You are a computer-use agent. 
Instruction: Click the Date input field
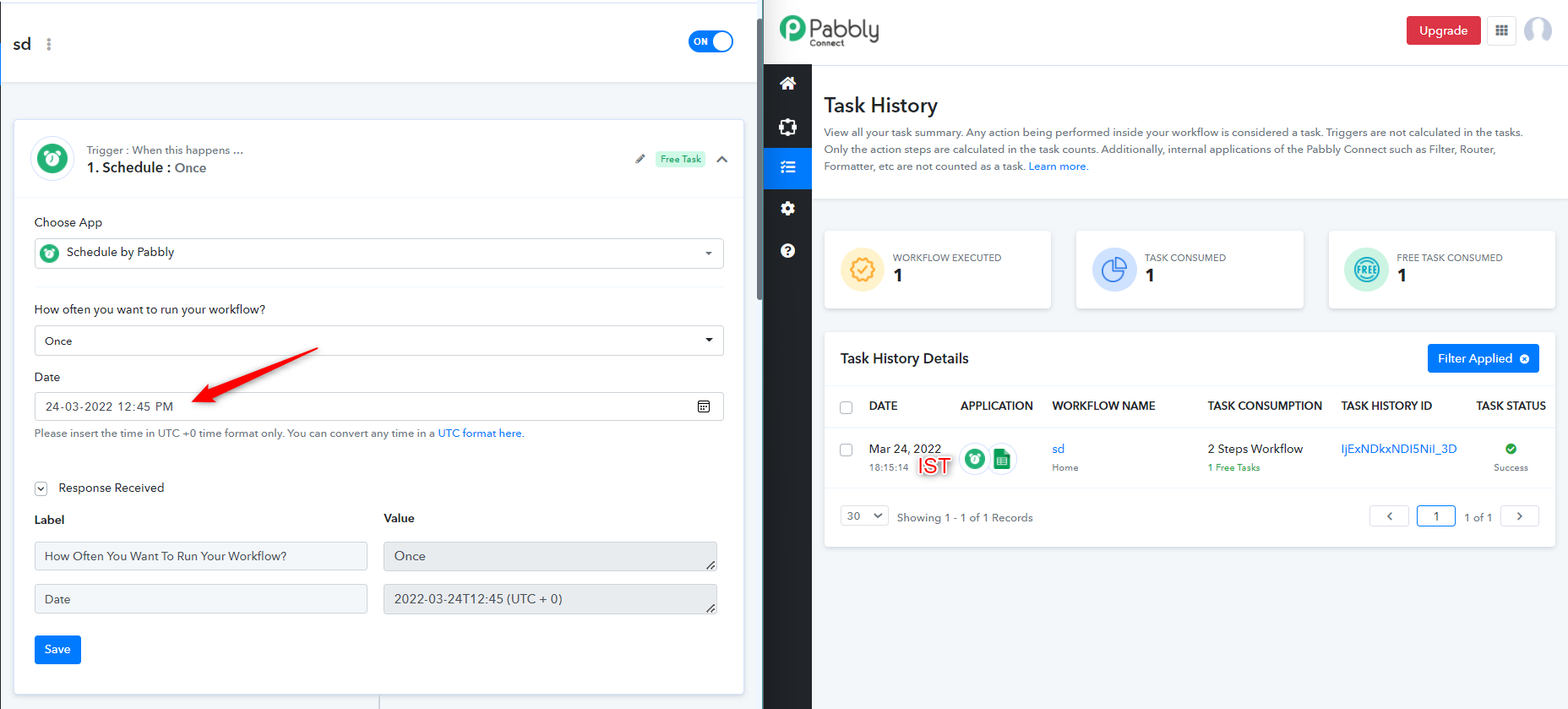[378, 406]
